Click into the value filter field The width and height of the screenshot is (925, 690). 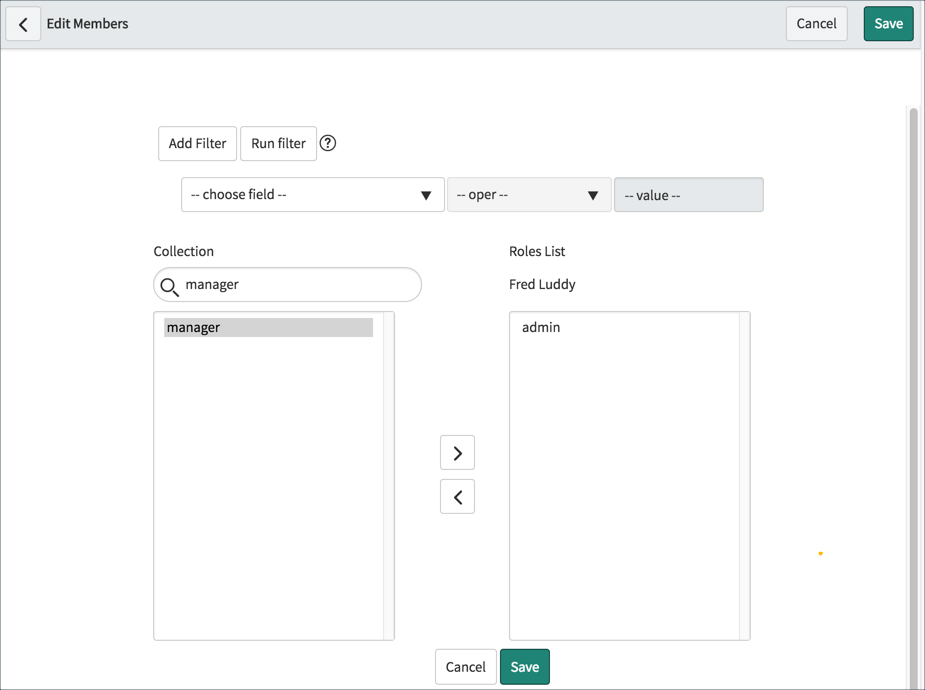point(688,195)
